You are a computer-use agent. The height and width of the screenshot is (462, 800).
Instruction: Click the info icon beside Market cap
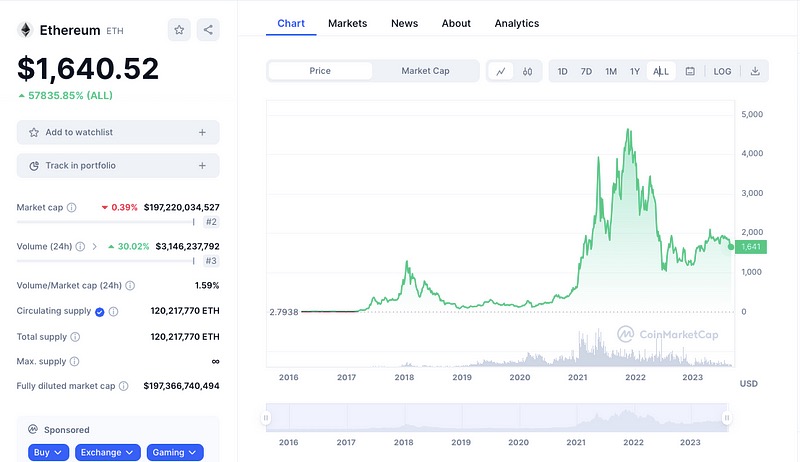[x=71, y=207]
